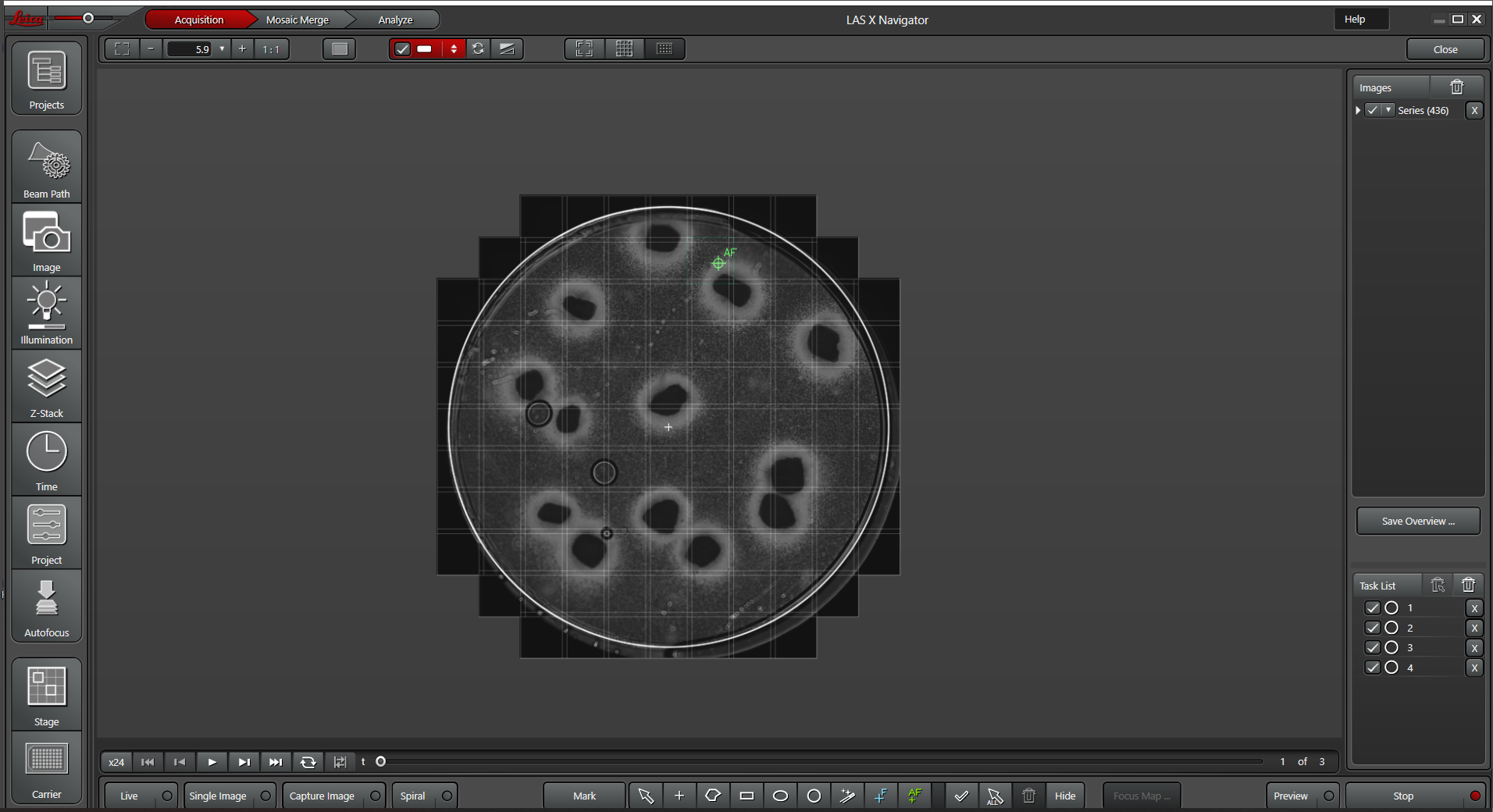Open the Beam Path settings panel
Screen dimensions: 1493x812
tap(47, 167)
